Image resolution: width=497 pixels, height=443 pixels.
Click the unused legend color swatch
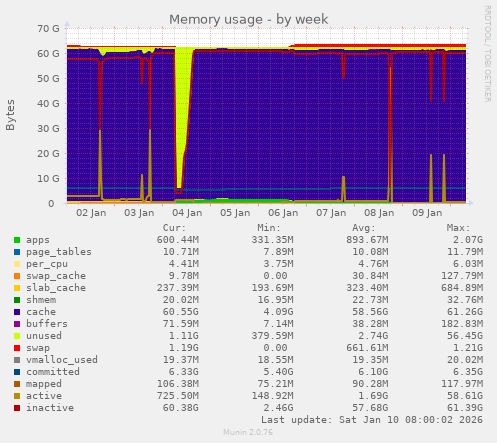click(17, 336)
